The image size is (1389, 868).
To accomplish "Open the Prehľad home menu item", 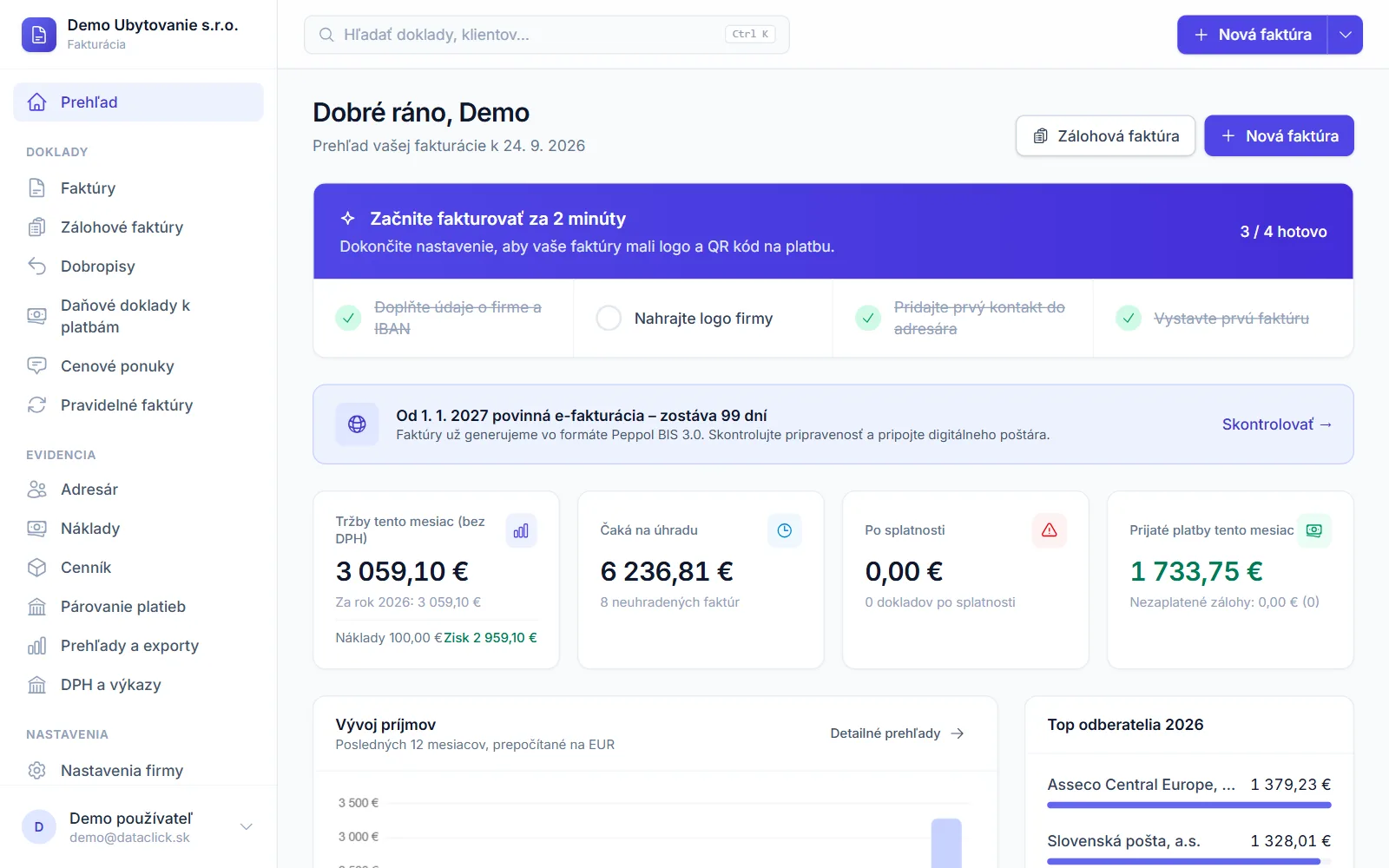I will point(138,102).
